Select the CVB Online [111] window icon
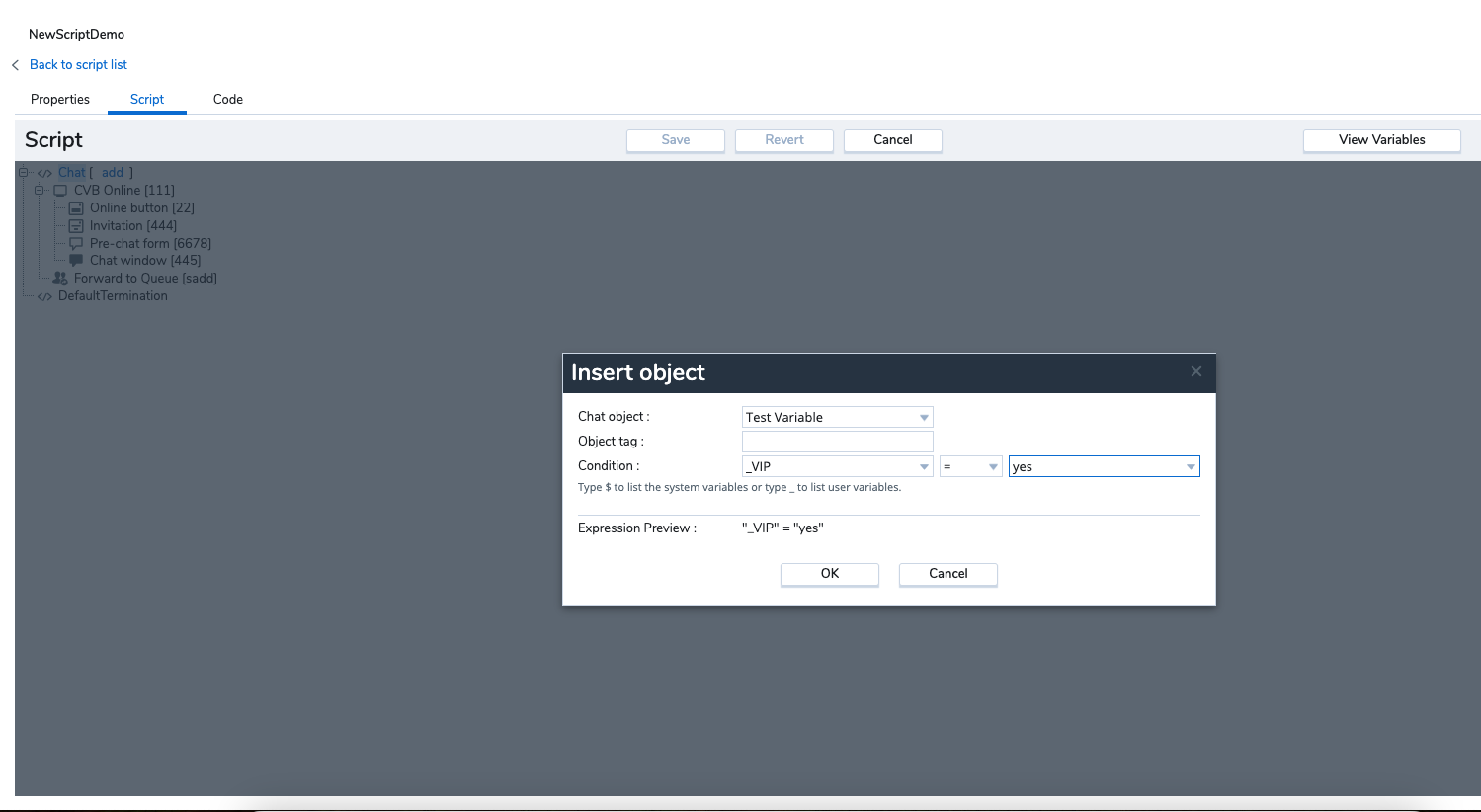The image size is (1481, 812). (59, 190)
